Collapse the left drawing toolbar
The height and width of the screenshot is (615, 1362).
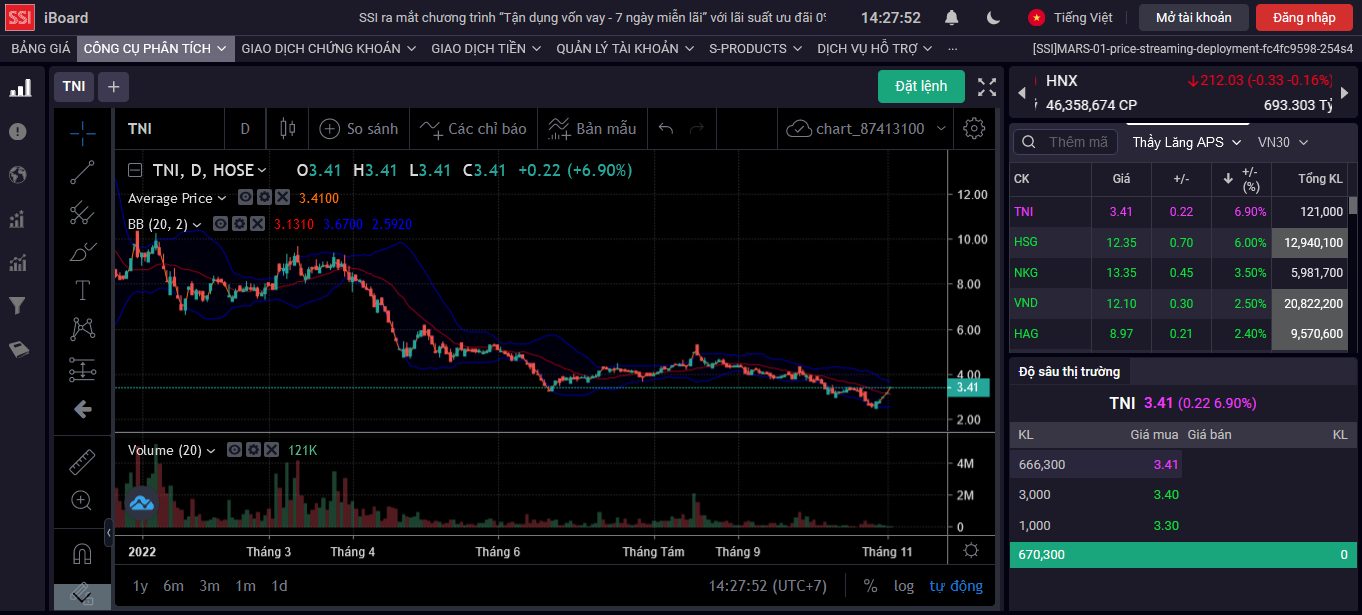point(108,534)
